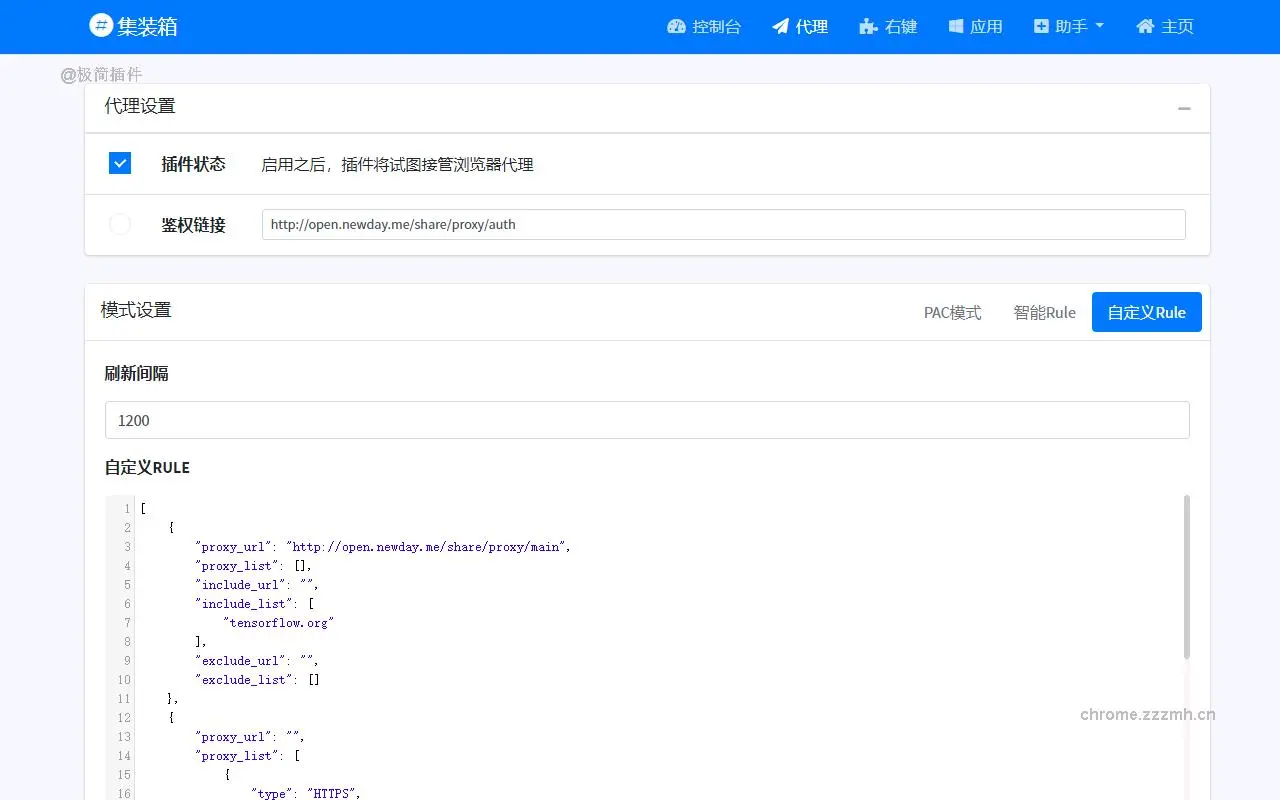1280x800 pixels.
Task: Open the 控制台 dashboard gauge icon
Action: [678, 27]
